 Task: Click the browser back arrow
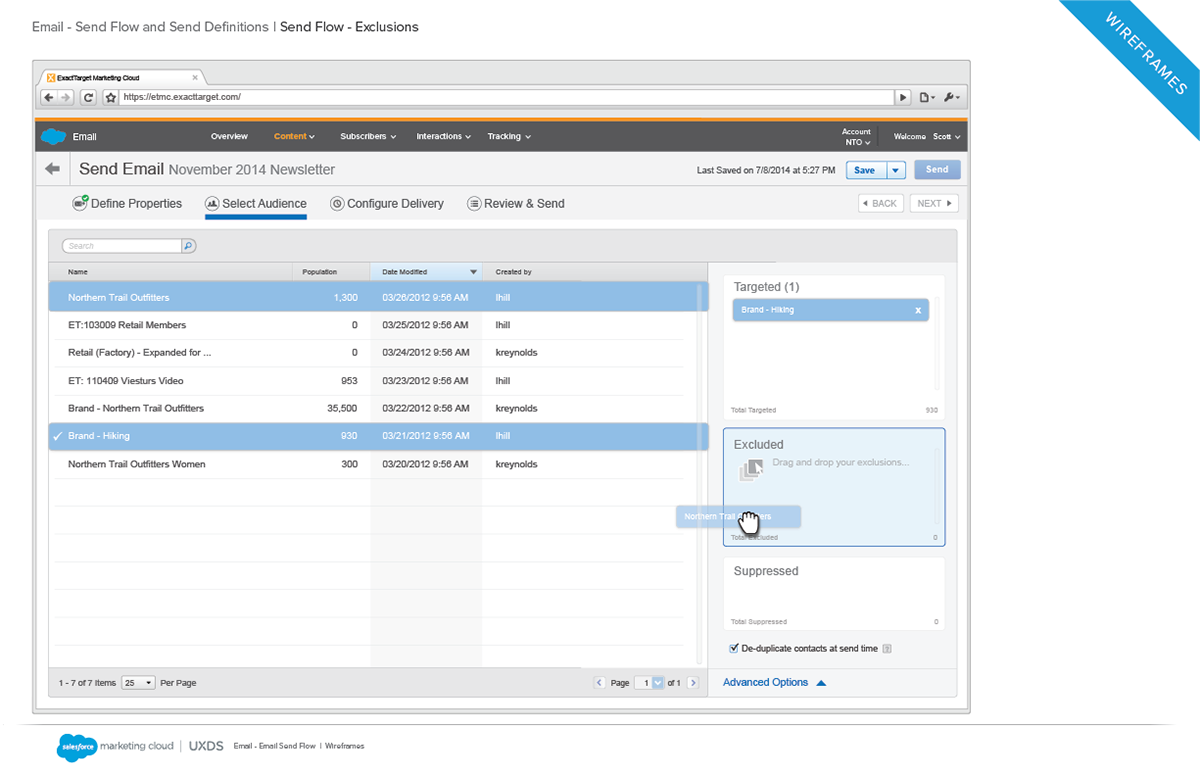pos(49,97)
